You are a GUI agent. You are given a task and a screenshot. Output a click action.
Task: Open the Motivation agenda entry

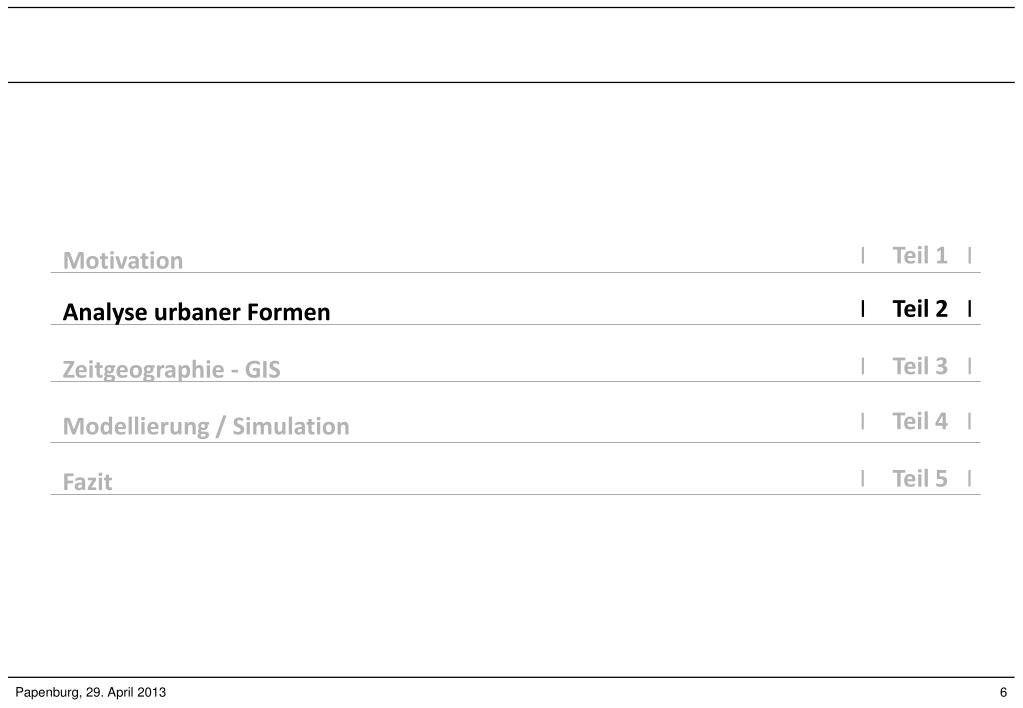click(x=123, y=261)
